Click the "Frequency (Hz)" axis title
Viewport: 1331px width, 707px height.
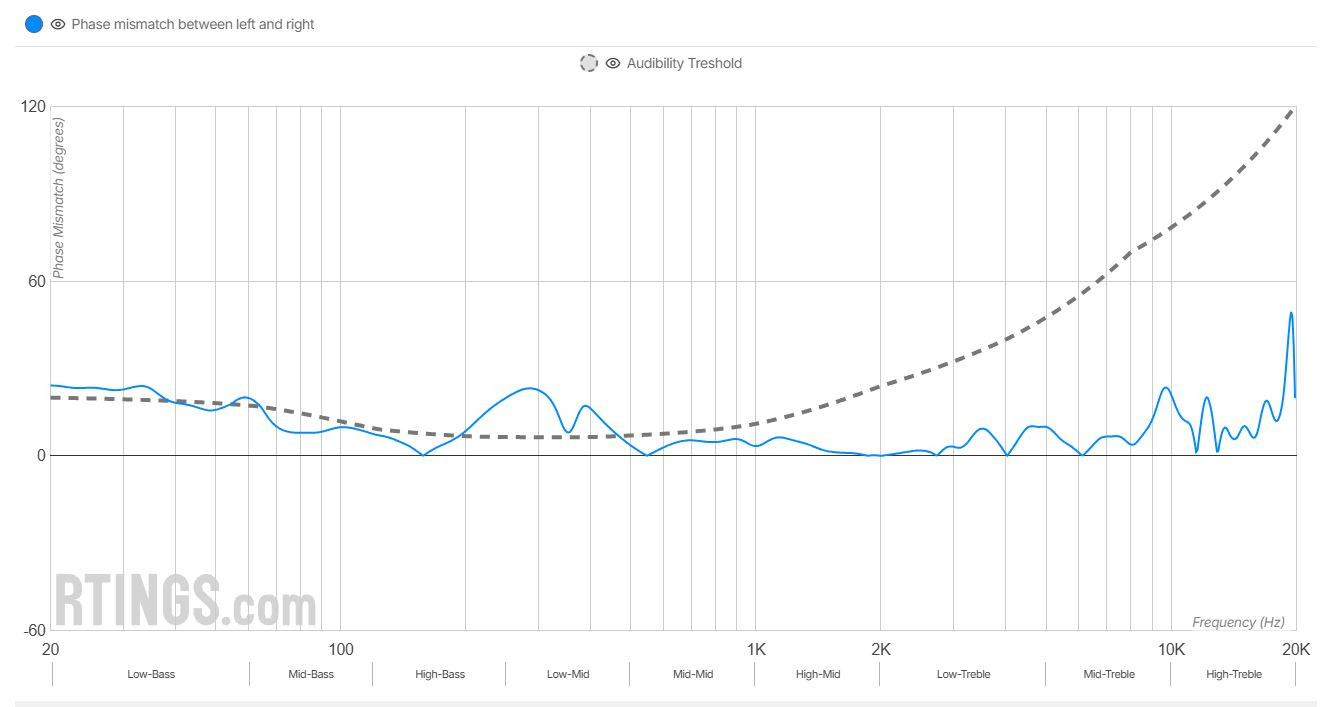point(1238,622)
